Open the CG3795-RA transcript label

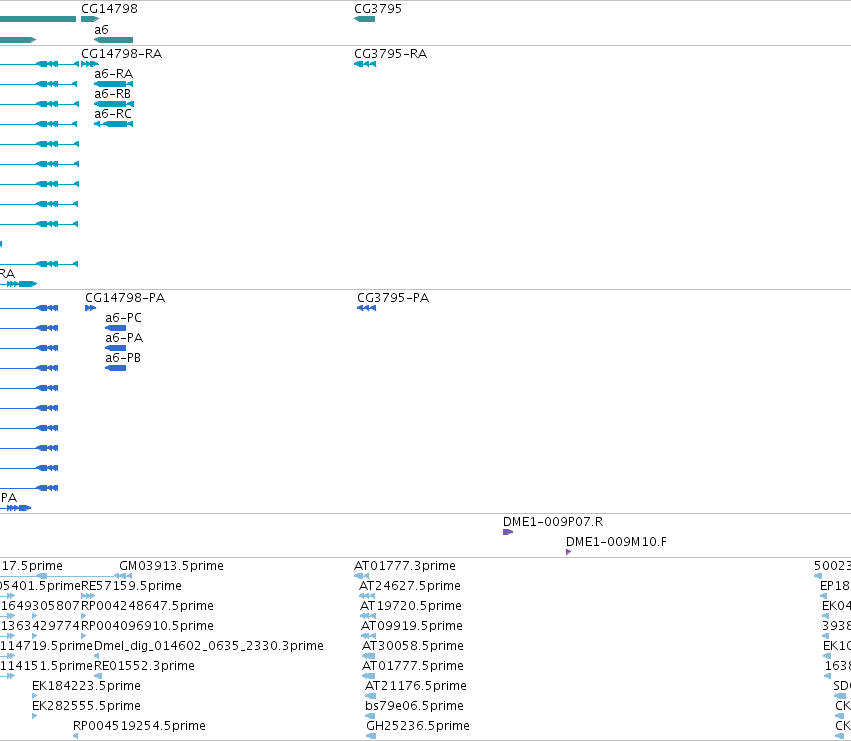tap(390, 54)
